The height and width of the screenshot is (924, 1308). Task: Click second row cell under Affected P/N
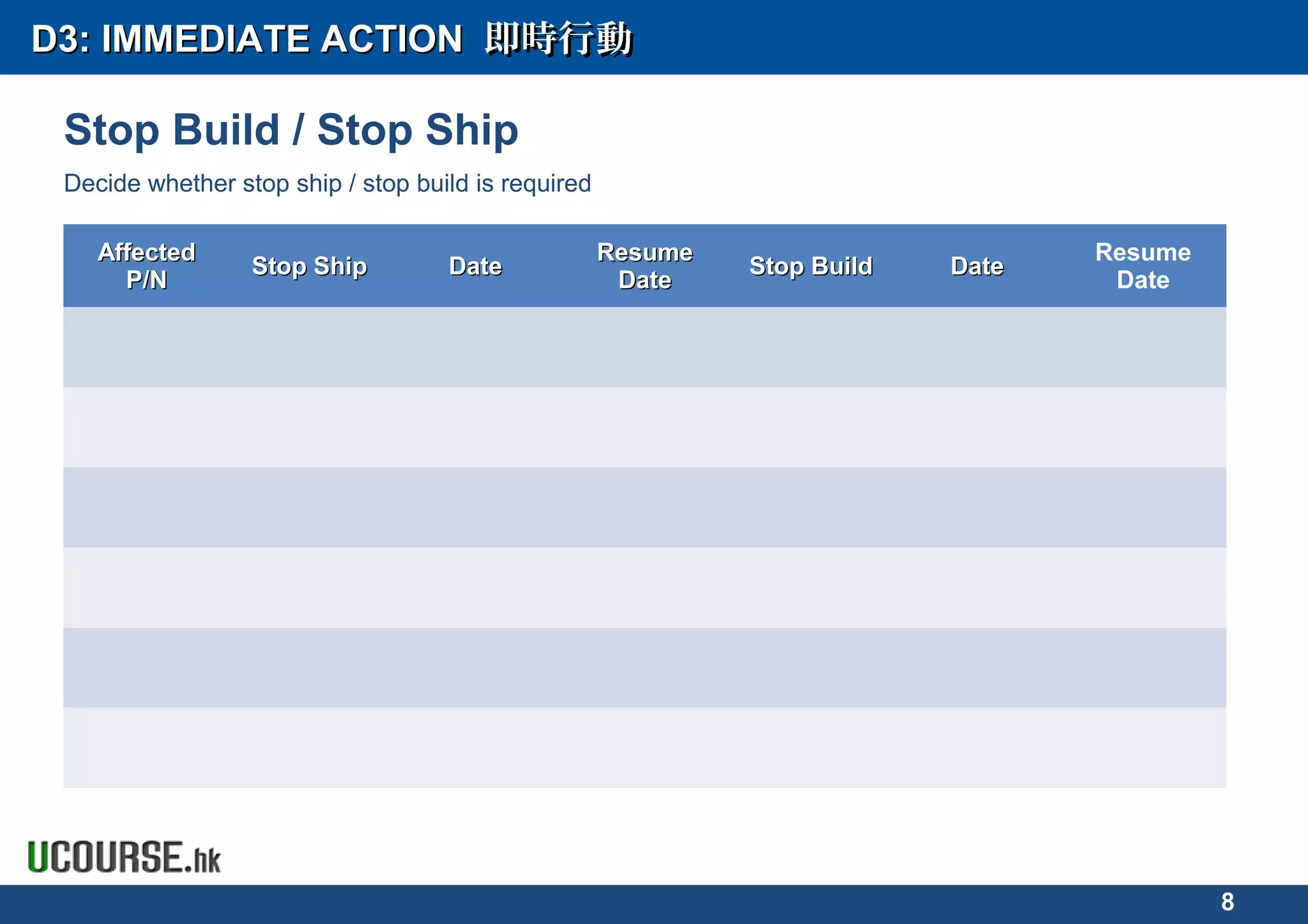(x=146, y=427)
